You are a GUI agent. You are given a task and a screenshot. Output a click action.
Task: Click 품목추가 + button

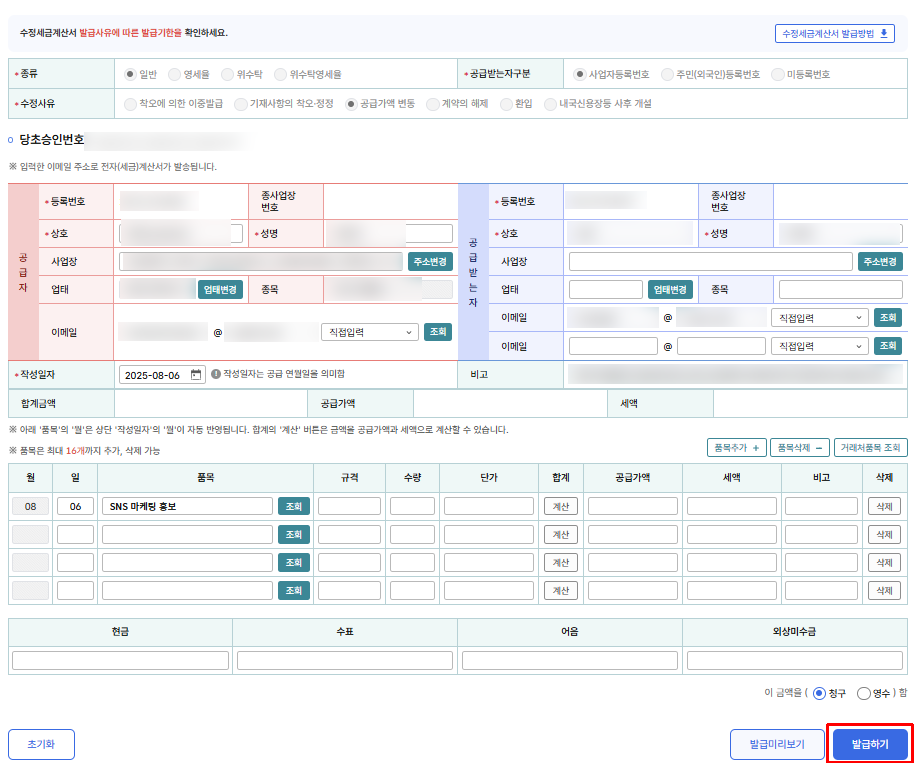(x=736, y=447)
